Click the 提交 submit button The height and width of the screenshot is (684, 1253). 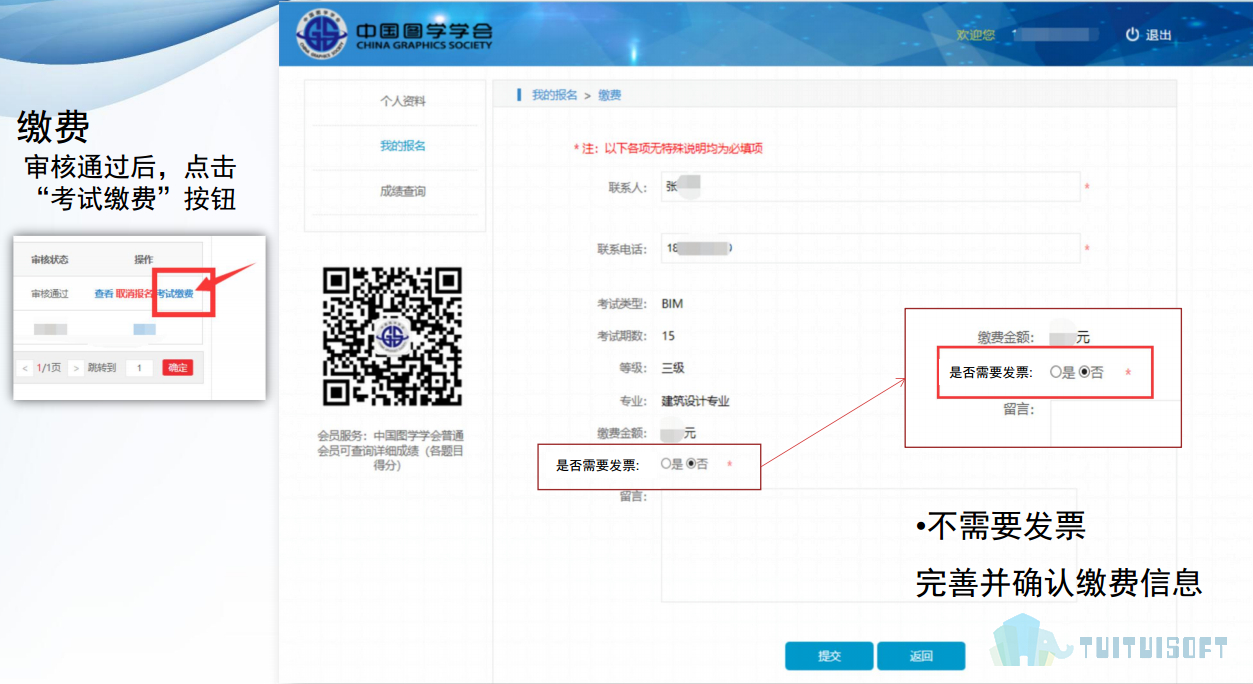click(829, 656)
